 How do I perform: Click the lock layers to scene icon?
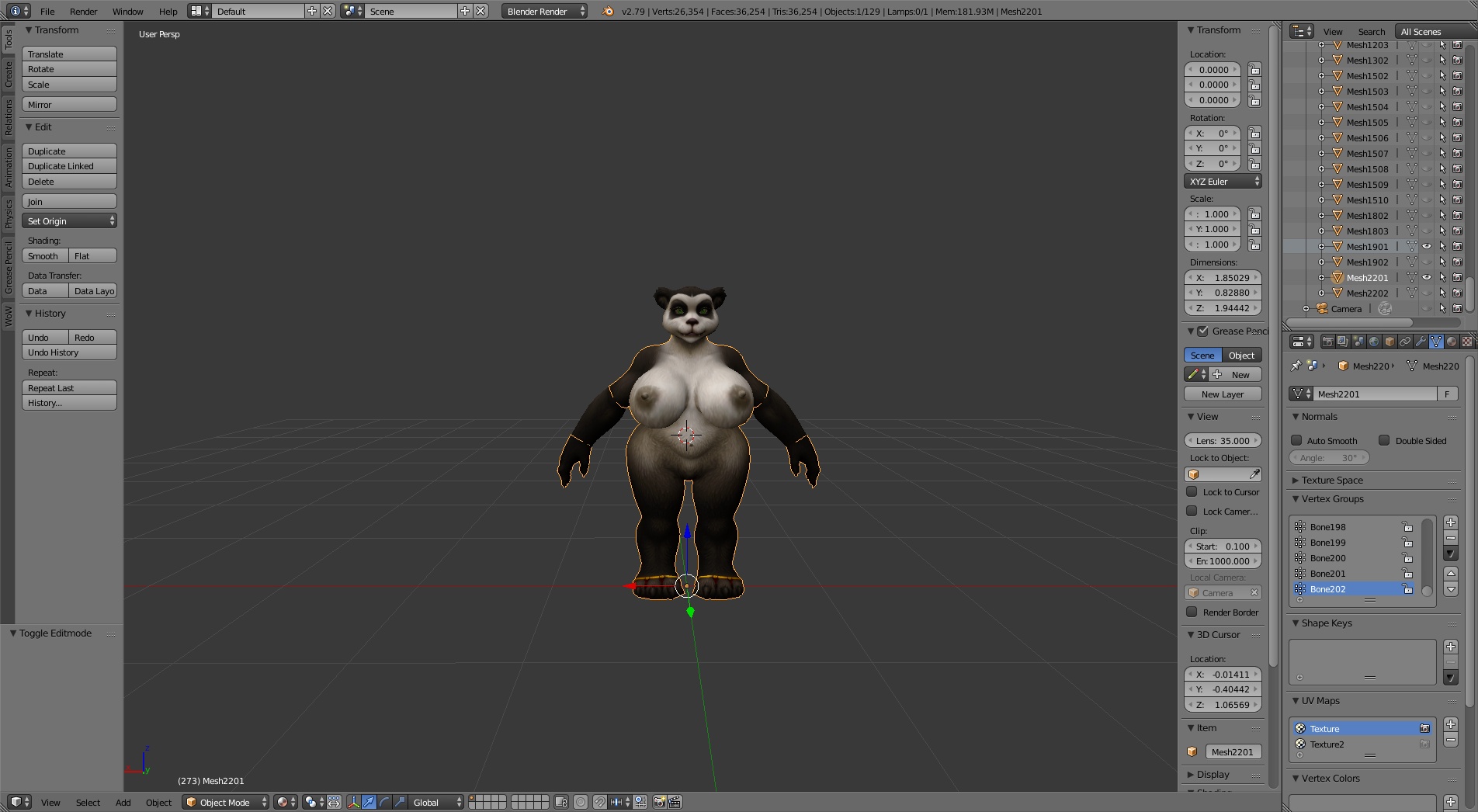point(561,802)
